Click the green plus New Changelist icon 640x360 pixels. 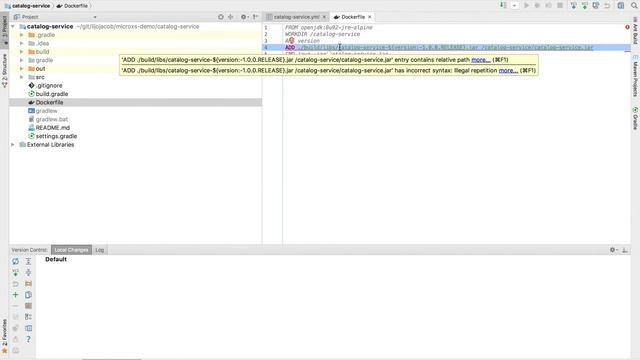click(x=16, y=295)
